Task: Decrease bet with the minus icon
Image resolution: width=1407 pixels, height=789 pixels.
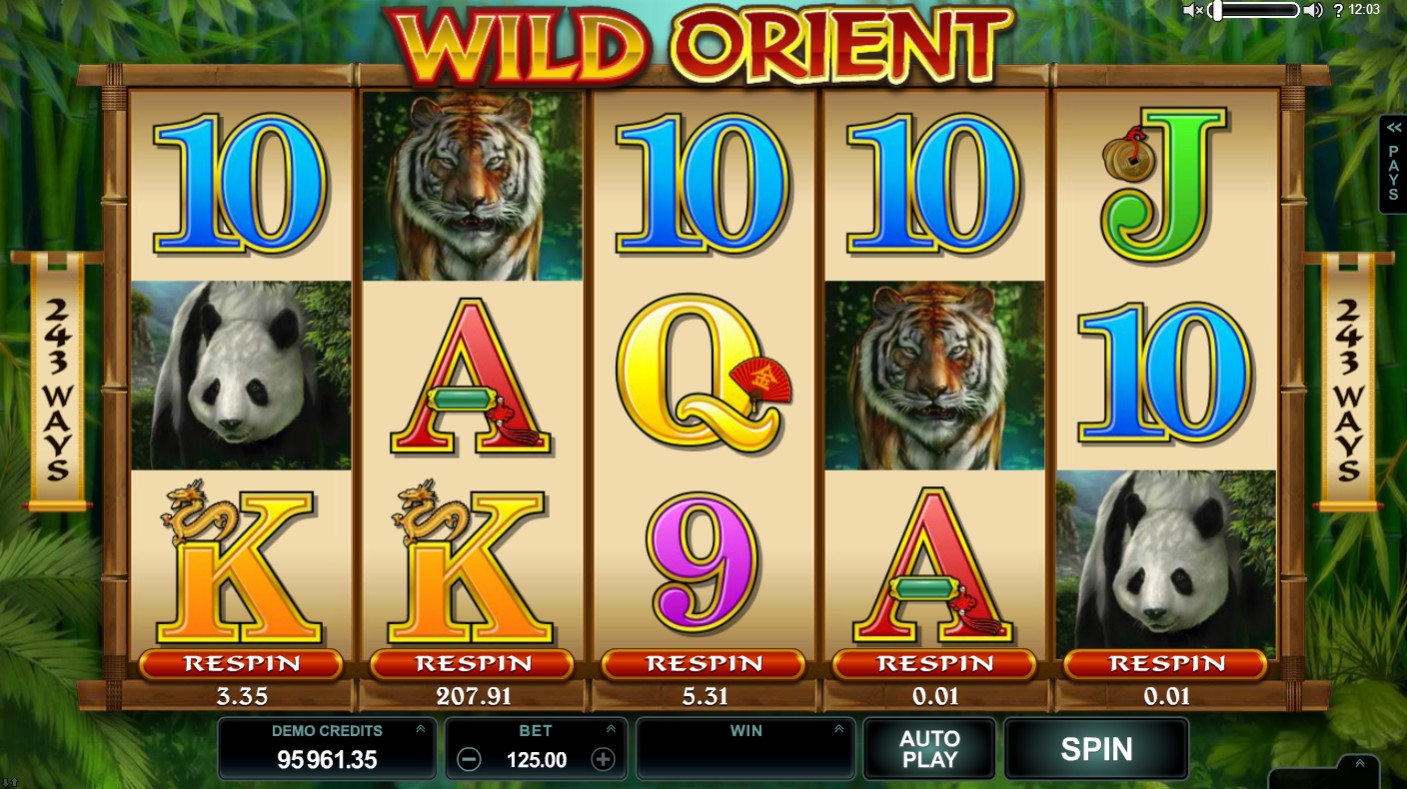Action: click(x=469, y=759)
